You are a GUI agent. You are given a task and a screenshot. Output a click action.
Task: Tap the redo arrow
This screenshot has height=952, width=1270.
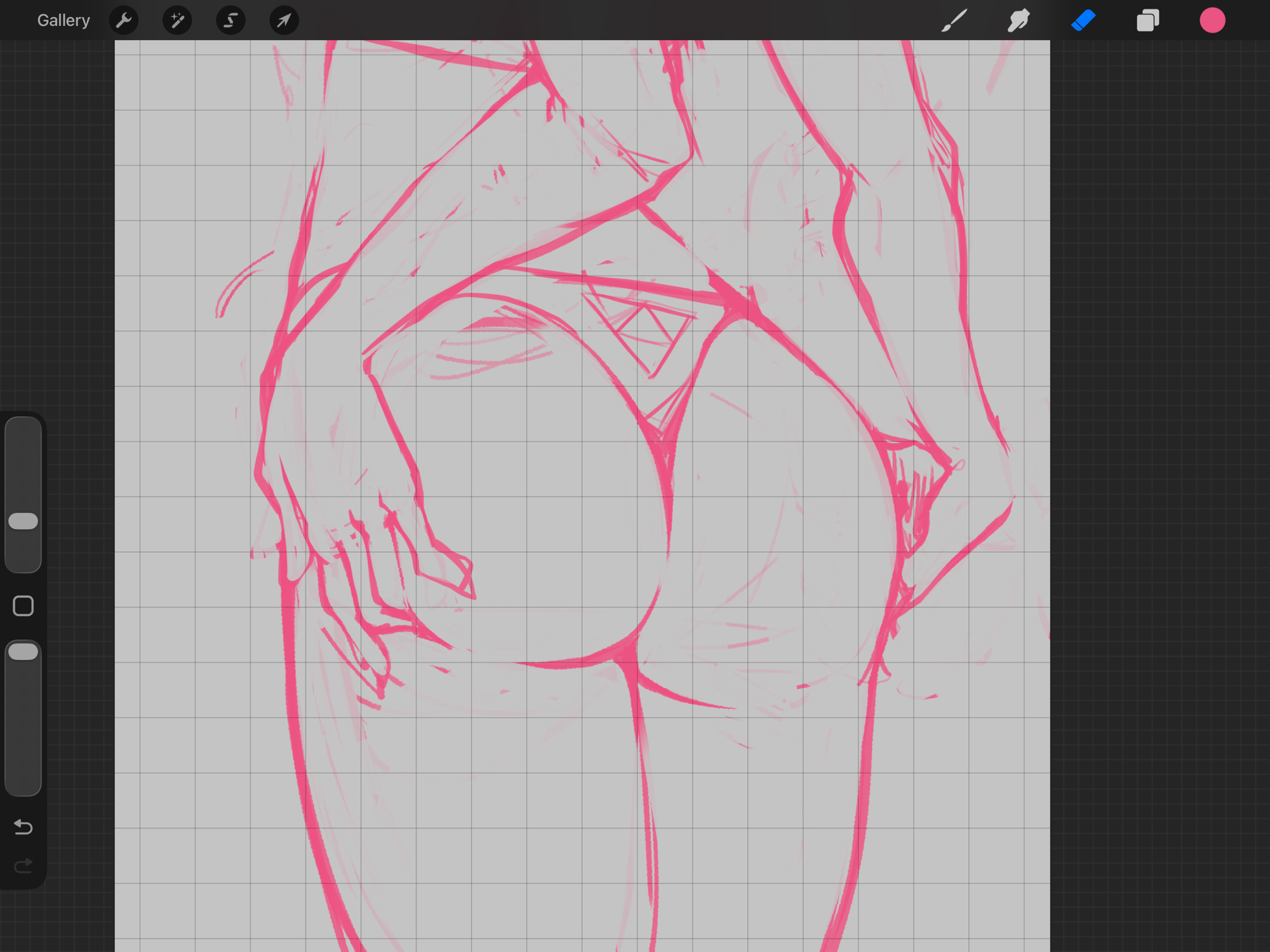click(x=23, y=866)
